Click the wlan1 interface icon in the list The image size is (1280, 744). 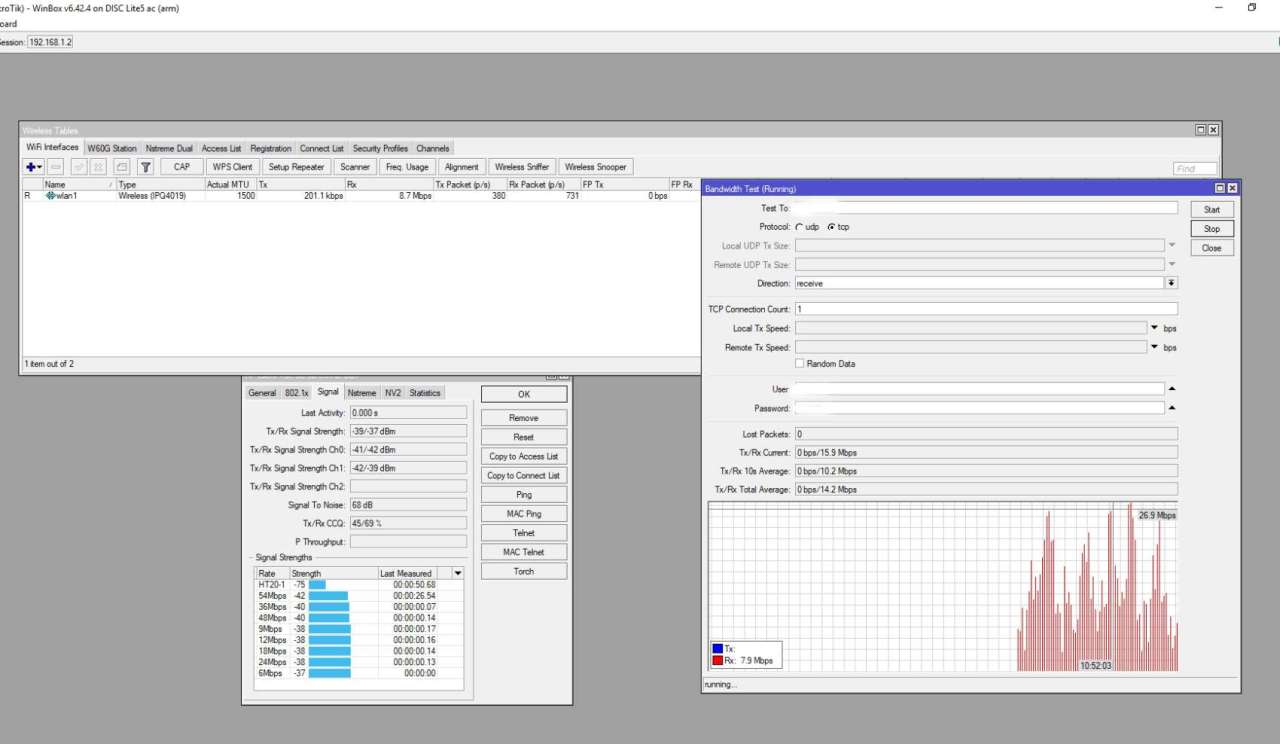[50, 196]
